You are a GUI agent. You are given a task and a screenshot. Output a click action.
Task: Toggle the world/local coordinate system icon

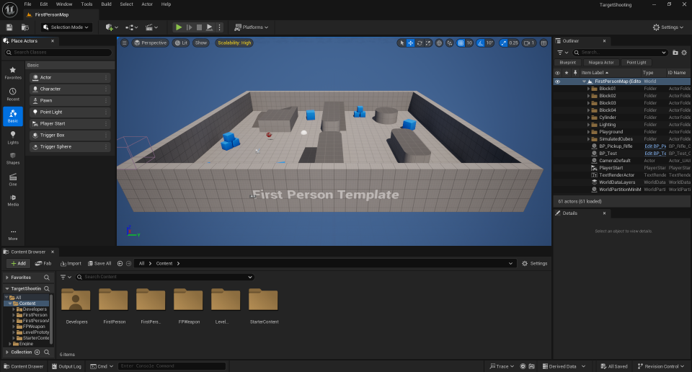pyautogui.click(x=439, y=43)
